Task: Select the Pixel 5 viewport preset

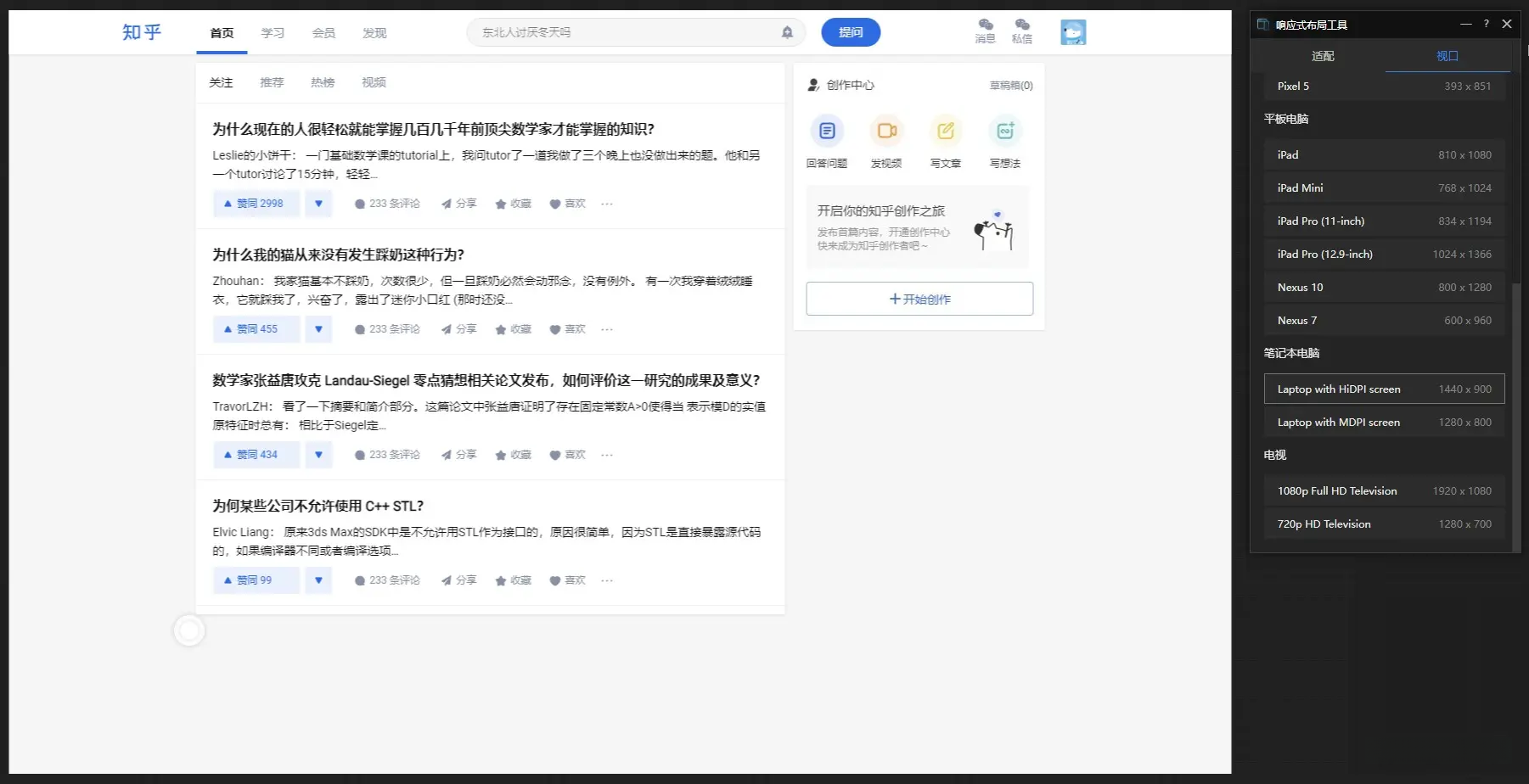Action: click(x=1384, y=87)
